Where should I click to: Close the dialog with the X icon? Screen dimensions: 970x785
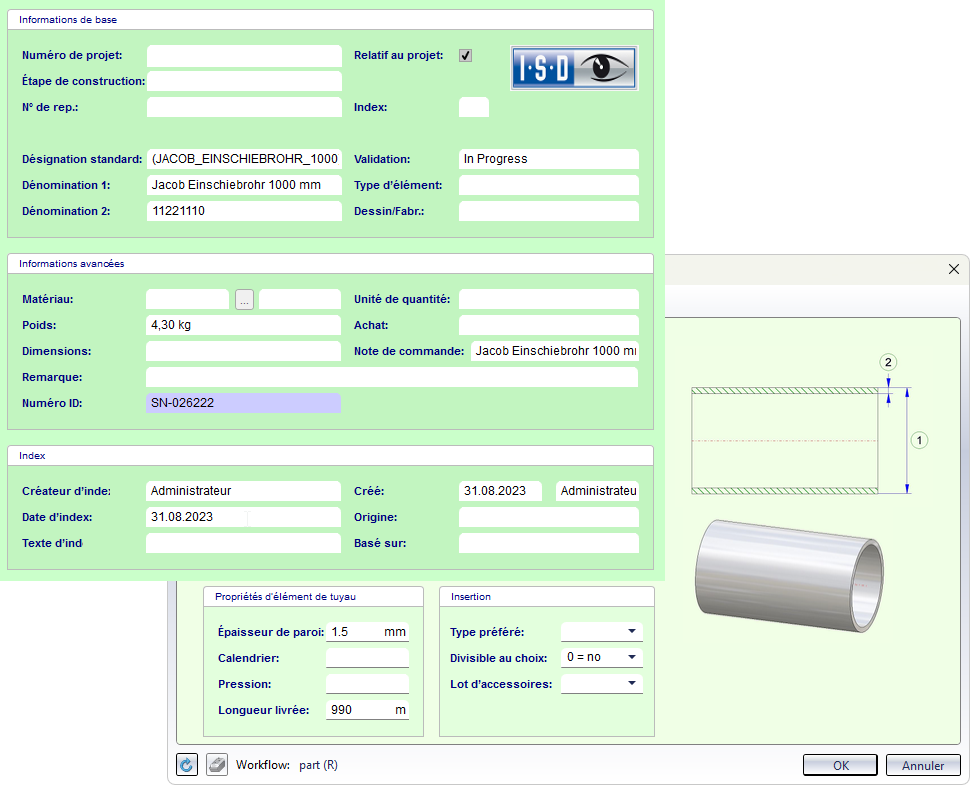point(954,269)
